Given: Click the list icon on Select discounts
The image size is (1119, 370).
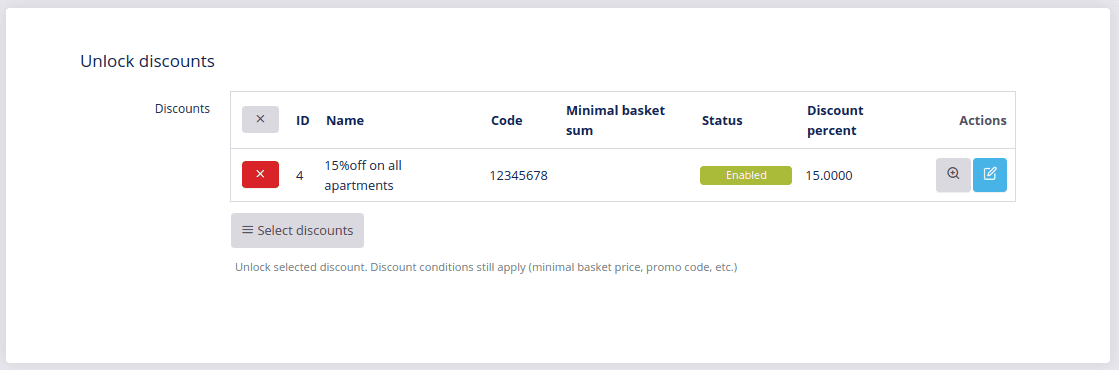Looking at the screenshot, I should point(248,230).
